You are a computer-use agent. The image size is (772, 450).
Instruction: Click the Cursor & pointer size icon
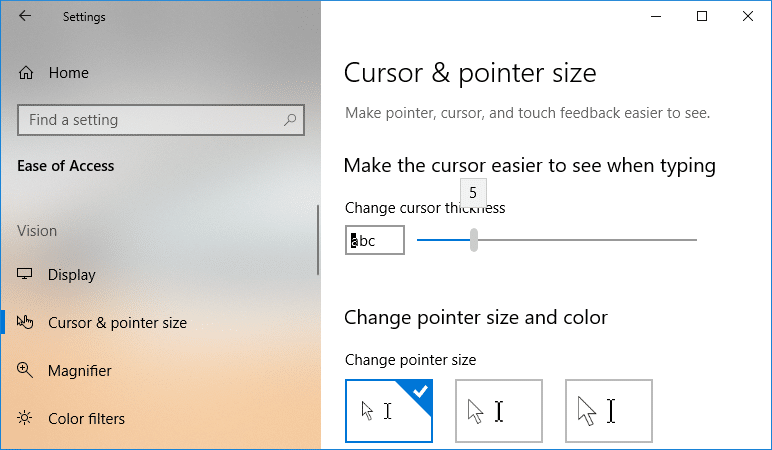26,322
